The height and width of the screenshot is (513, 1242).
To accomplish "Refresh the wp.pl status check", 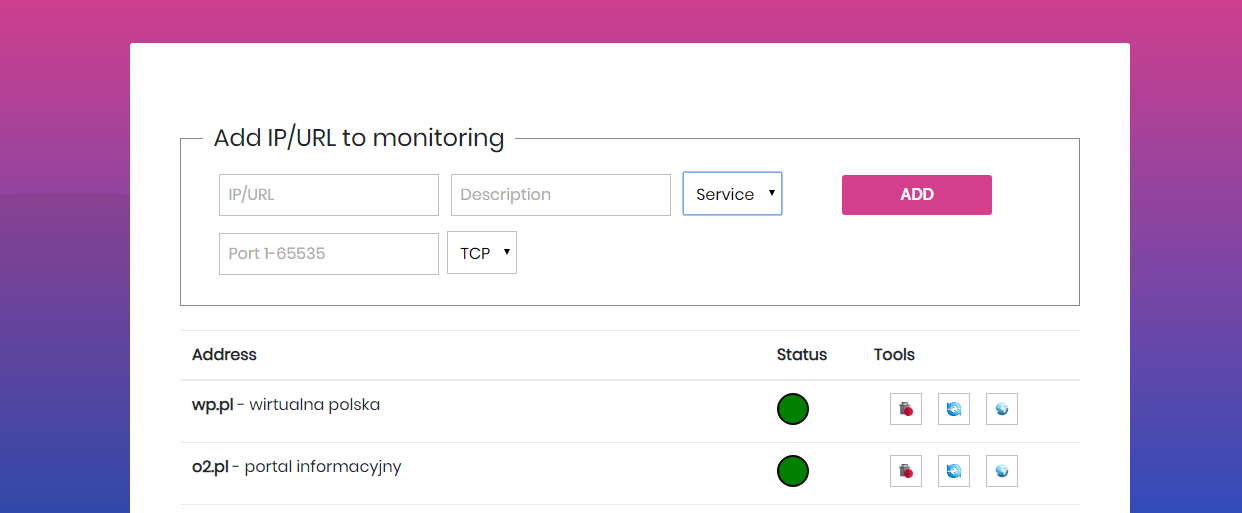I will pos(954,409).
